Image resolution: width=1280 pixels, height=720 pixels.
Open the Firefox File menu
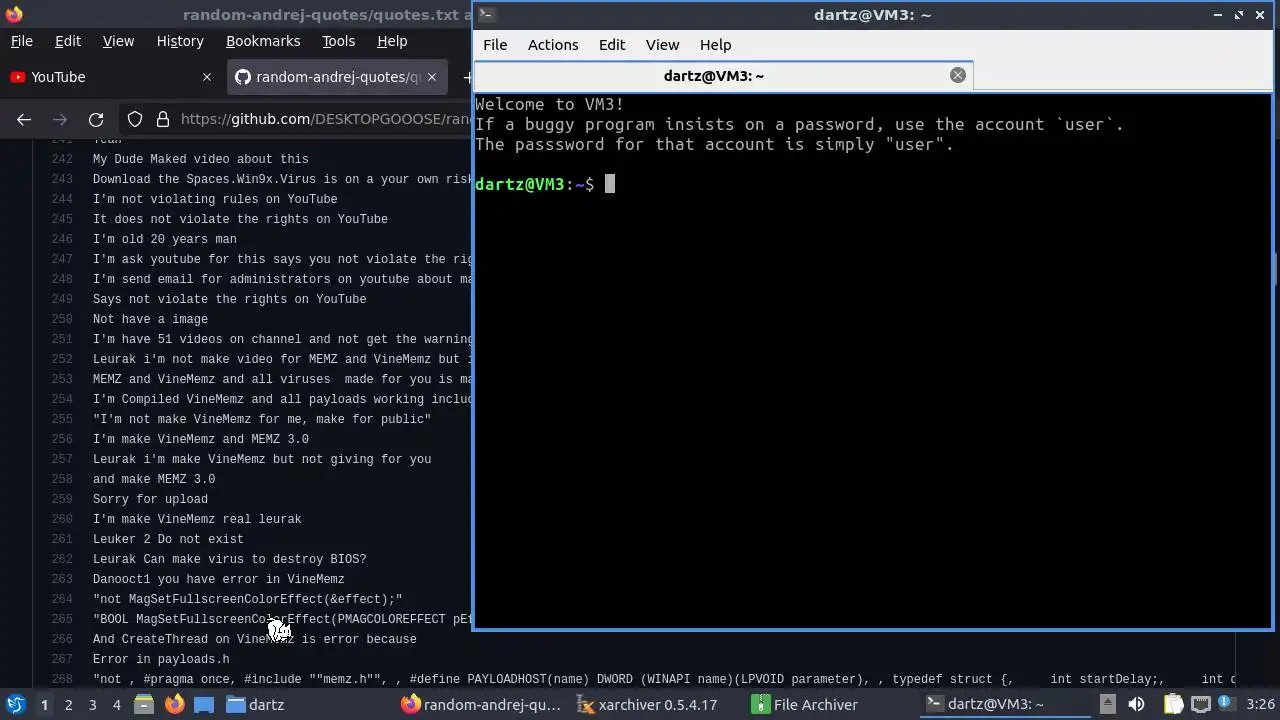pyautogui.click(x=21, y=41)
